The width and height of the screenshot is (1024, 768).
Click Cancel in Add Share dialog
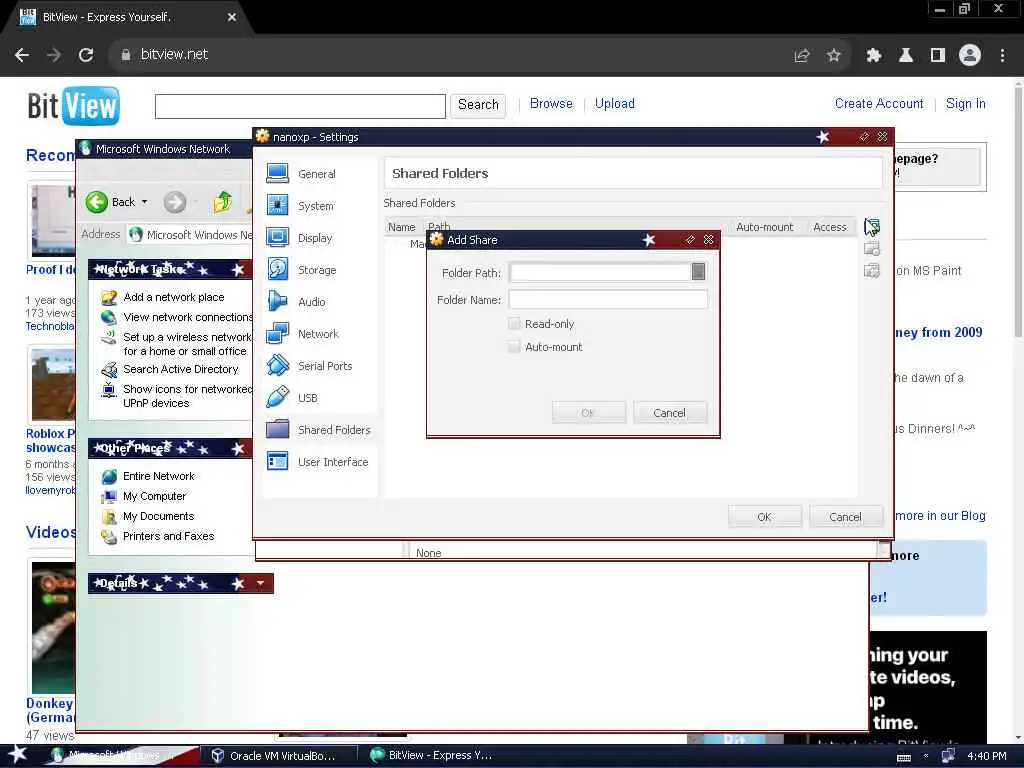(x=669, y=413)
